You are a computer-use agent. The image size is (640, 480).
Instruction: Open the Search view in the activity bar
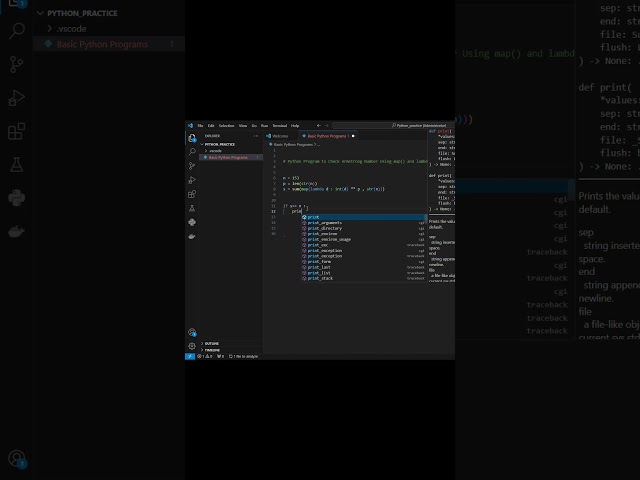click(x=192, y=152)
